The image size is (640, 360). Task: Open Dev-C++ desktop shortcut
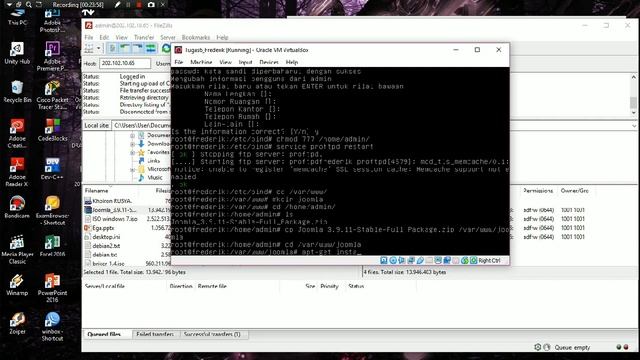click(52, 169)
